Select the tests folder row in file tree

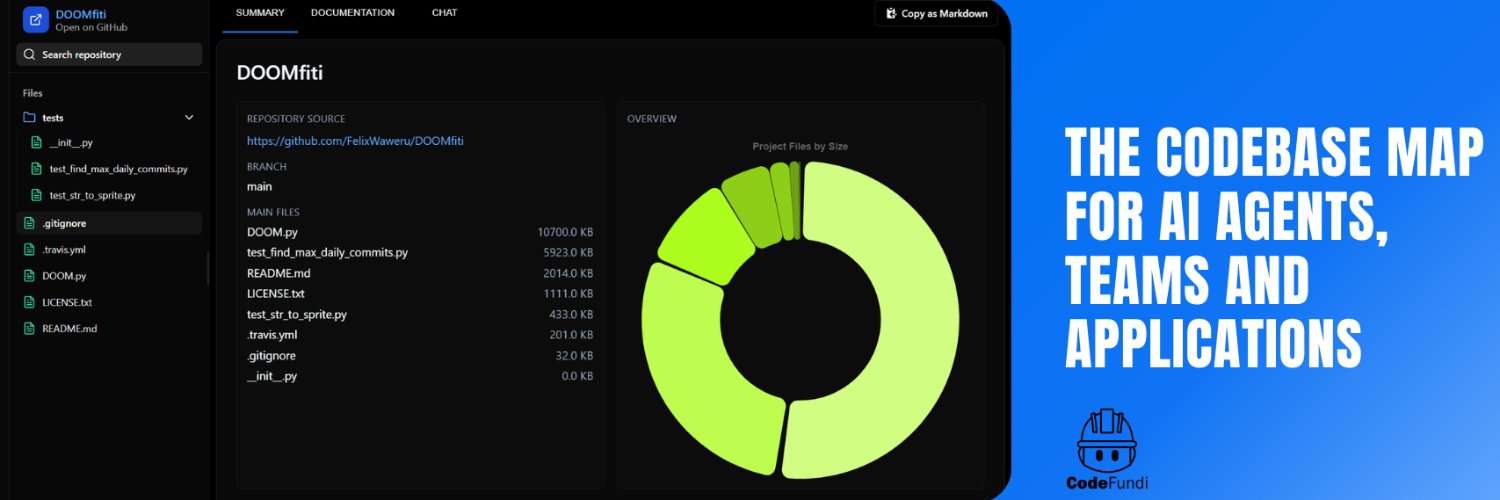pyautogui.click(x=110, y=118)
